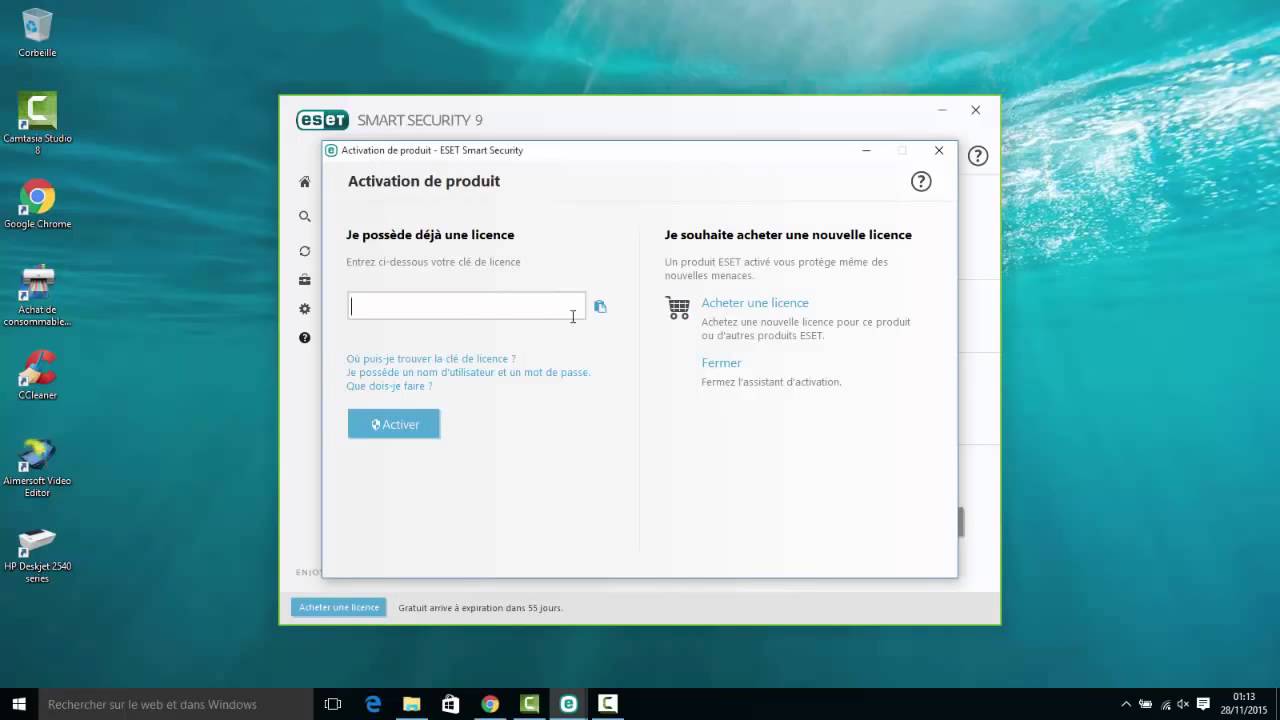1280x720 pixels.
Task: Click the taskbar search box
Action: tap(175, 704)
